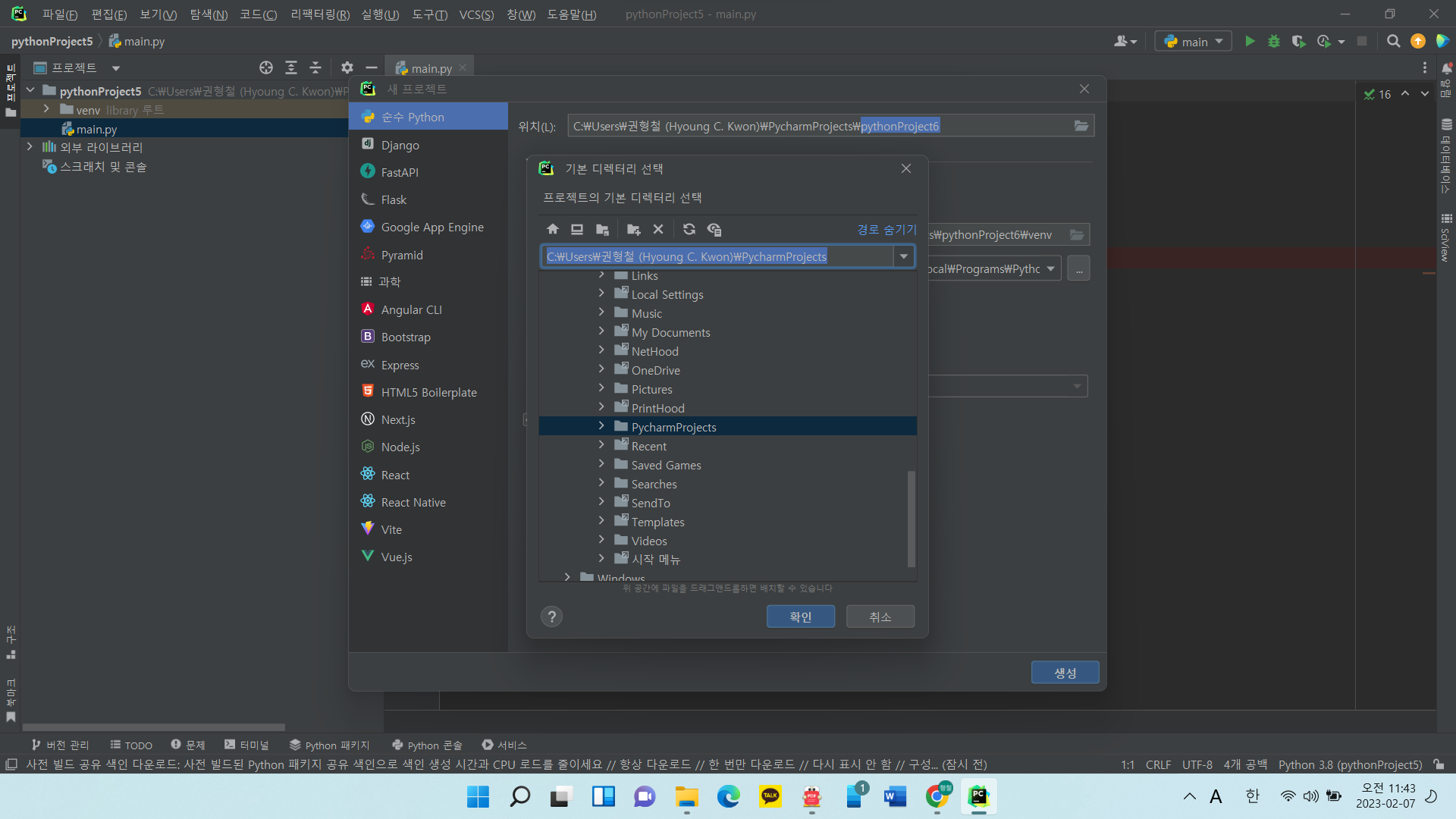Expand all in project panel
Image resolution: width=1456 pixels, height=819 pixels.
pos(291,67)
